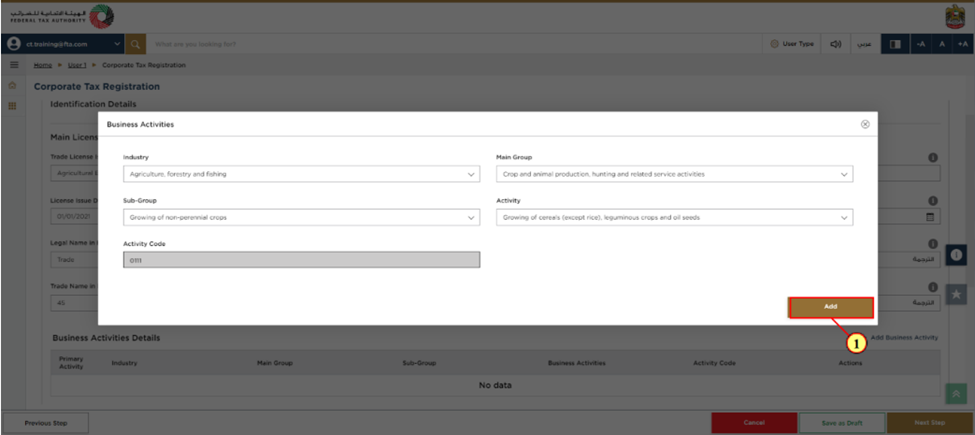This screenshot has height=435, width=975.
Task: Go to Home breadcrumb link
Action: (42, 65)
